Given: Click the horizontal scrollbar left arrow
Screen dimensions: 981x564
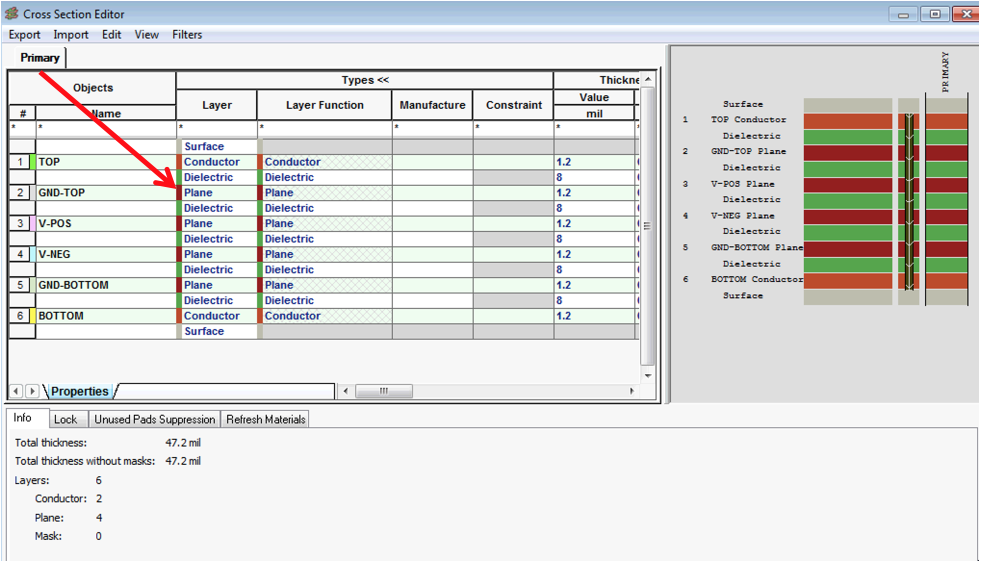Looking at the screenshot, I should [x=346, y=391].
